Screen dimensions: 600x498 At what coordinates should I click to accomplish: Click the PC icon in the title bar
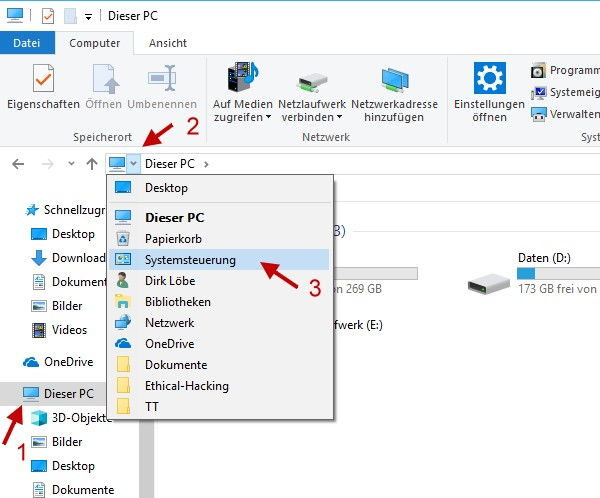[x=15, y=15]
